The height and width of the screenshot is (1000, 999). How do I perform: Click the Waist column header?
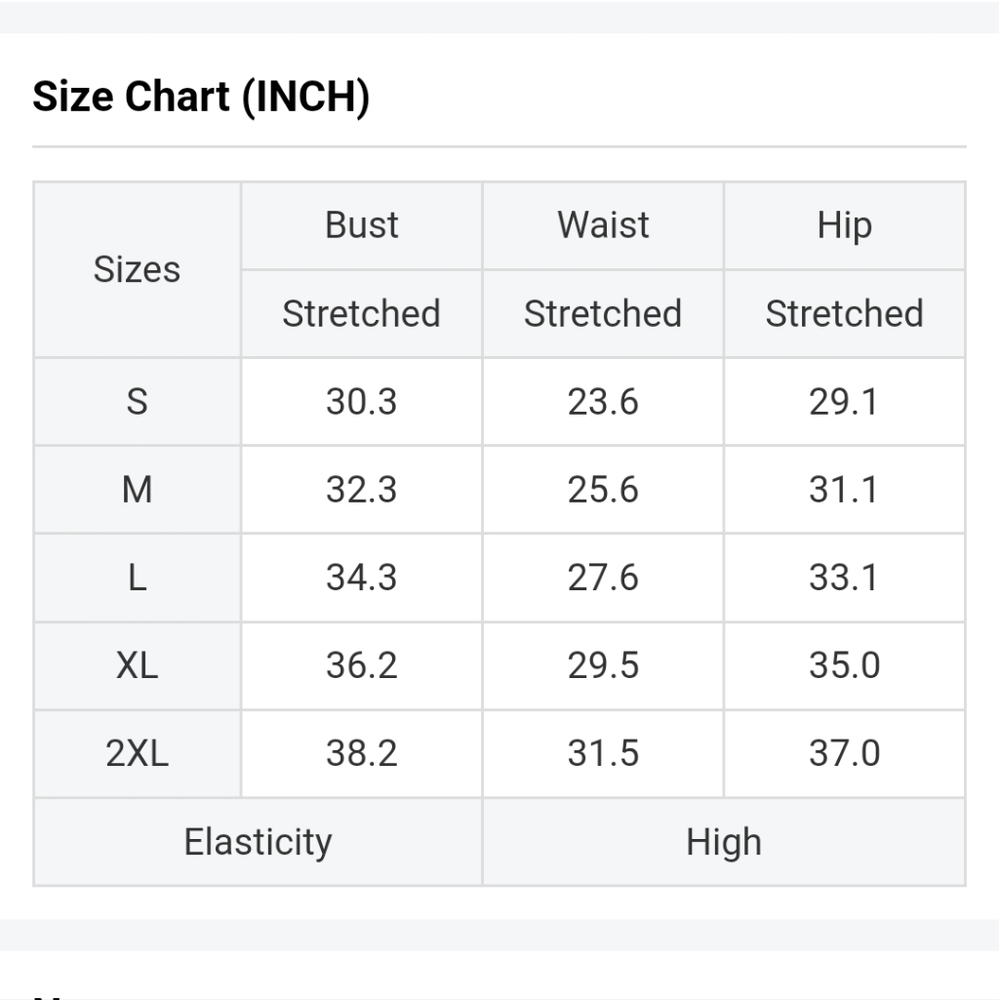(x=603, y=225)
